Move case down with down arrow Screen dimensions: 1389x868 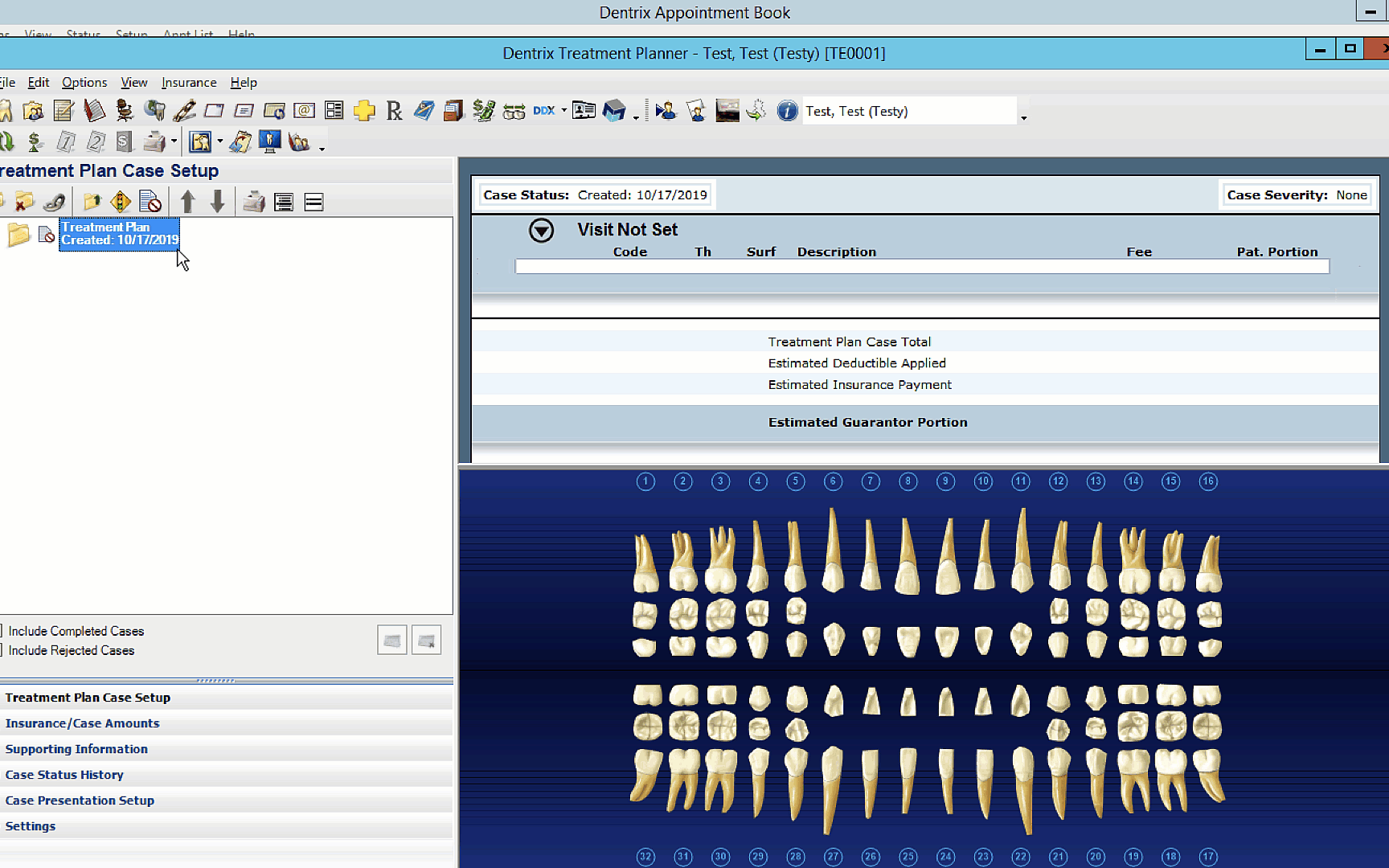(x=217, y=202)
